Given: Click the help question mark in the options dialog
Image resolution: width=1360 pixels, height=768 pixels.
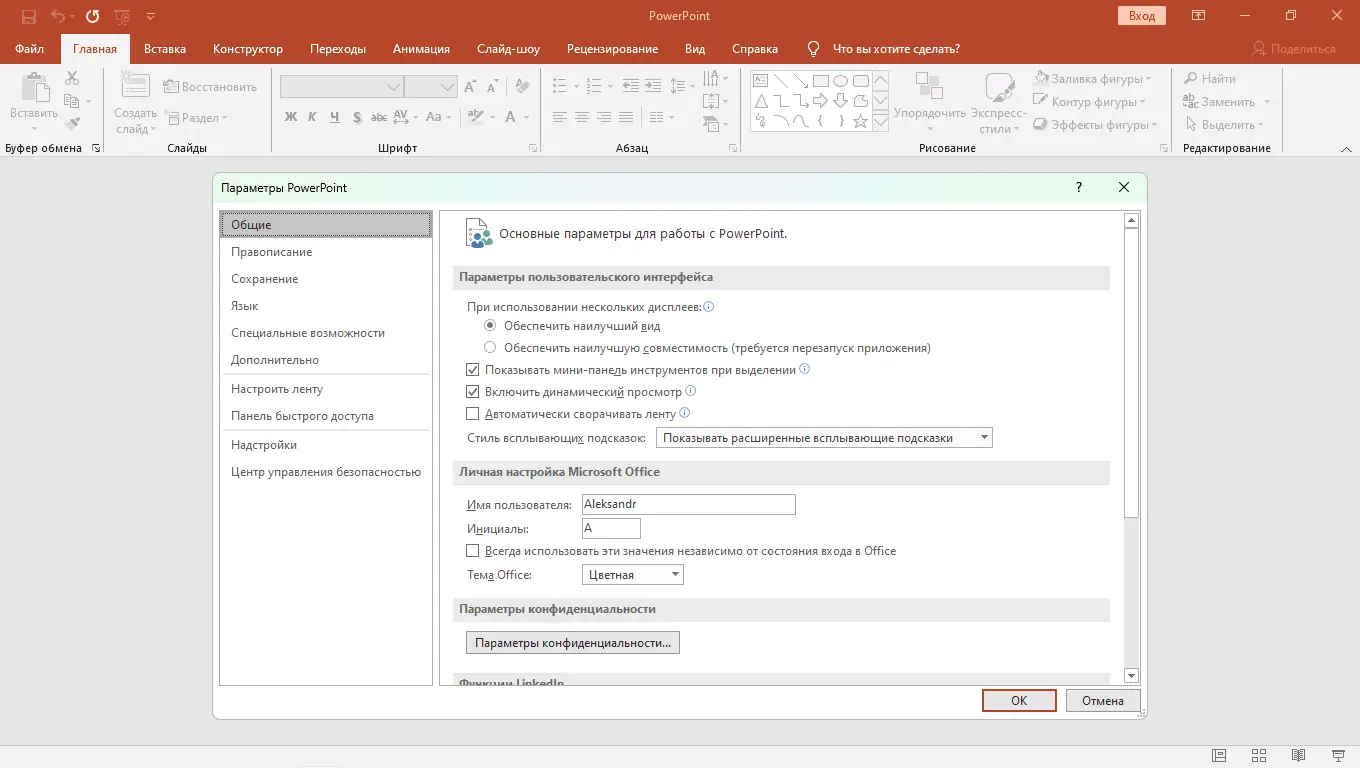Looking at the screenshot, I should (1079, 187).
